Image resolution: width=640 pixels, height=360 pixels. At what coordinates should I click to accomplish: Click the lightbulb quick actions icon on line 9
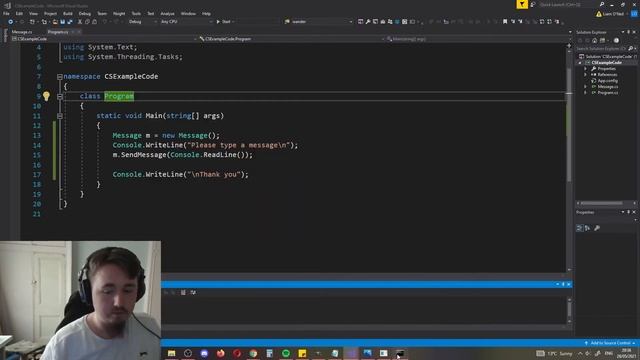click(x=46, y=96)
